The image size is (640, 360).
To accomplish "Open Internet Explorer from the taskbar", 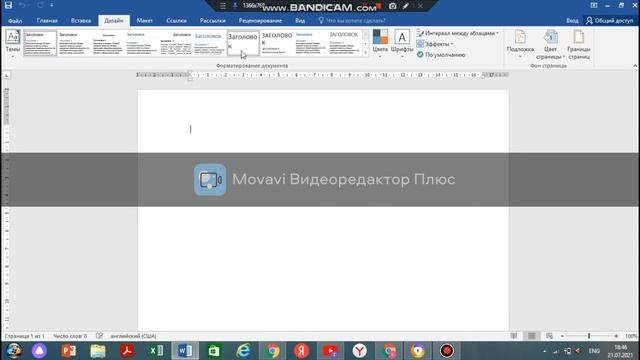I will [x=243, y=351].
